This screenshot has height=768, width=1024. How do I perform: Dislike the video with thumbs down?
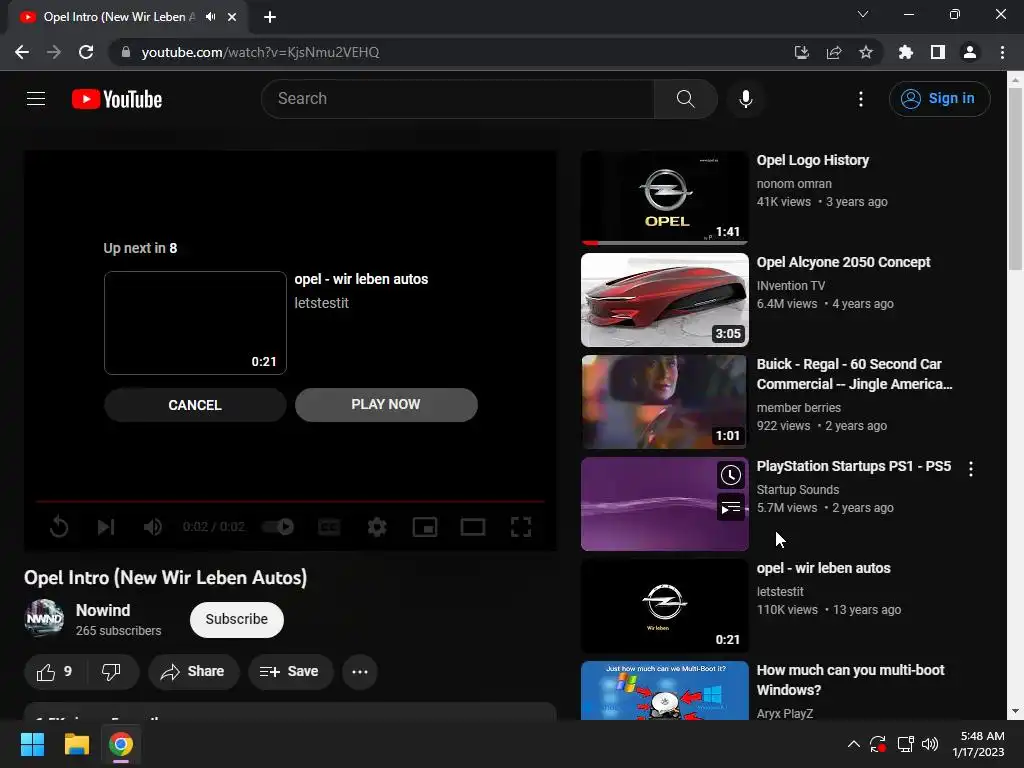[x=111, y=671]
